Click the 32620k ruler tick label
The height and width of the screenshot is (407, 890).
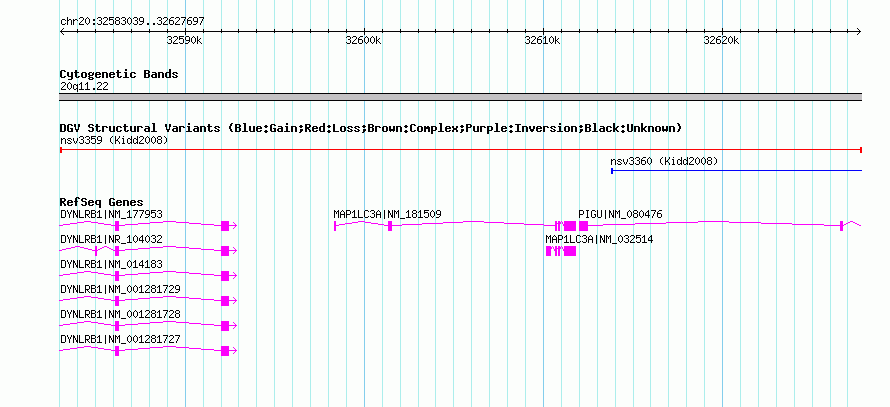721,40
